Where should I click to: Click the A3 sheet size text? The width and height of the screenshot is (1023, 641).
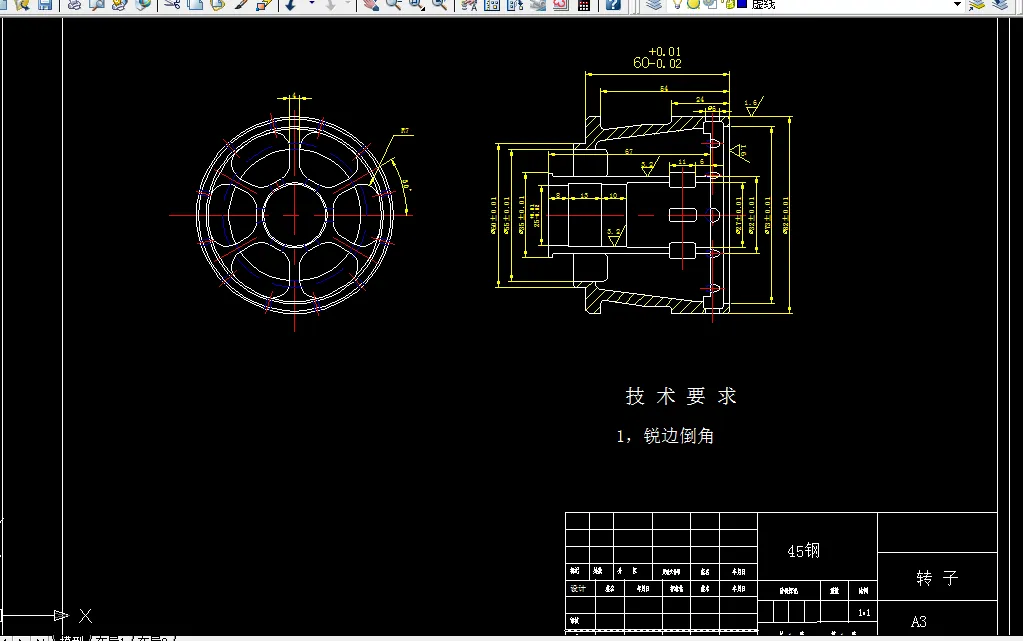(919, 621)
